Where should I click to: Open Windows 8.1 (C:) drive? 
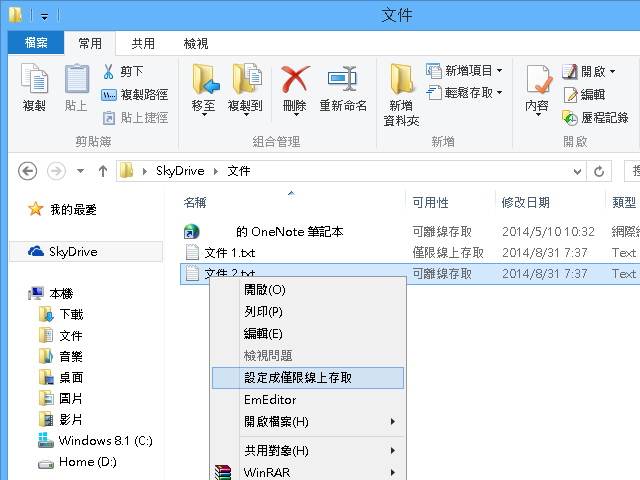tap(96, 441)
